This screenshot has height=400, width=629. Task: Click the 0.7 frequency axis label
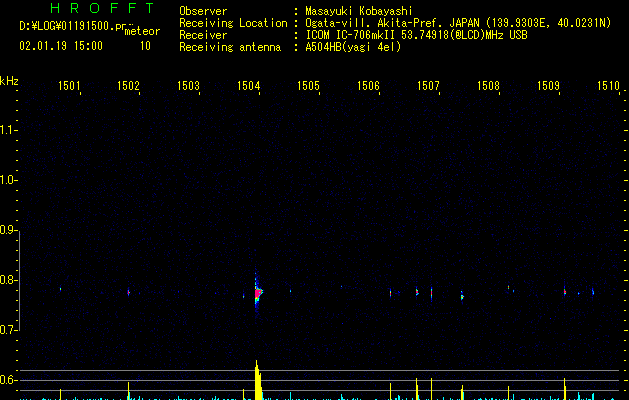(8, 330)
